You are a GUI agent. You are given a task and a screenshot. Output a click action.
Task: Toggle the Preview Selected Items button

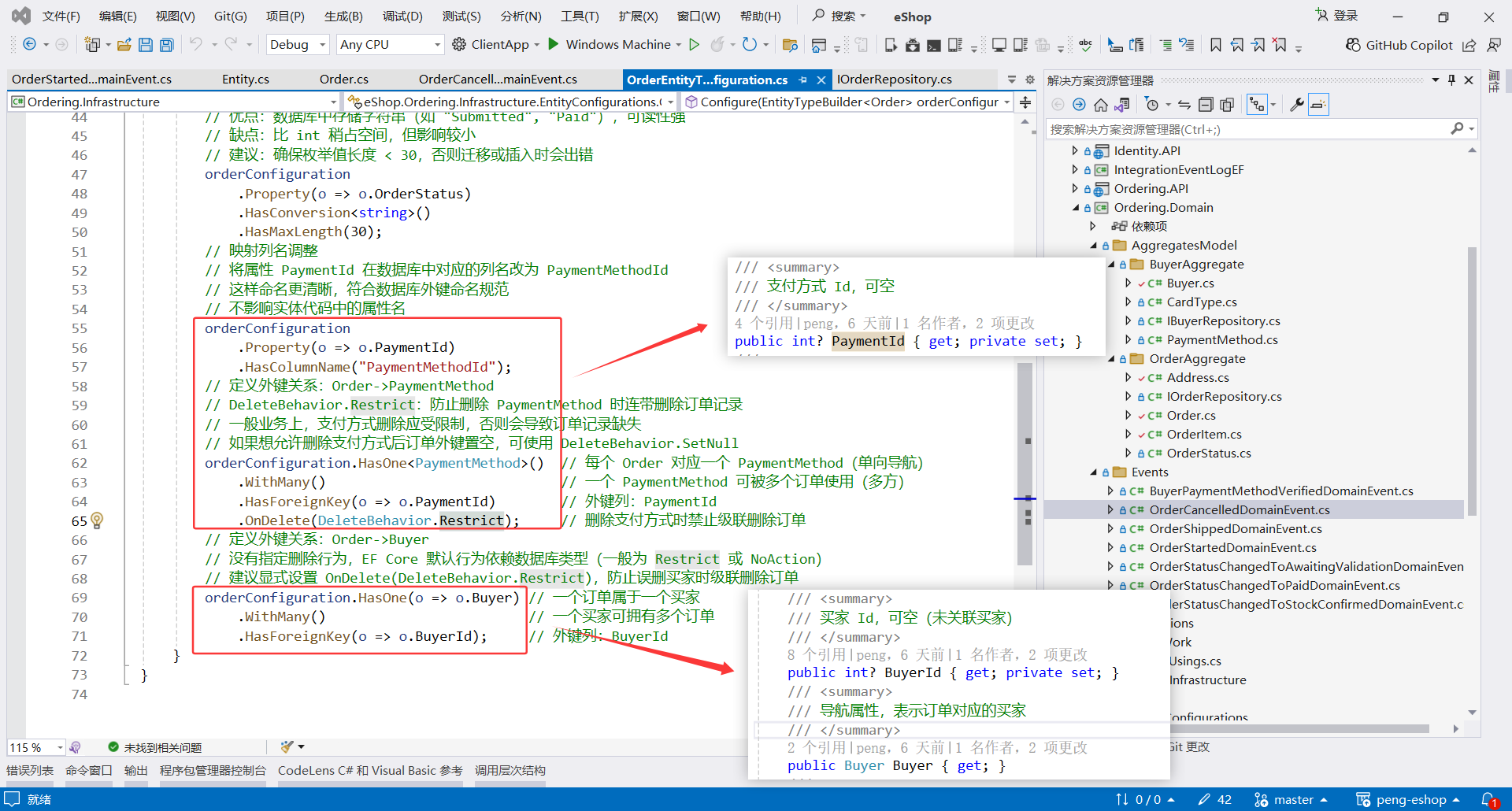coord(1318,105)
